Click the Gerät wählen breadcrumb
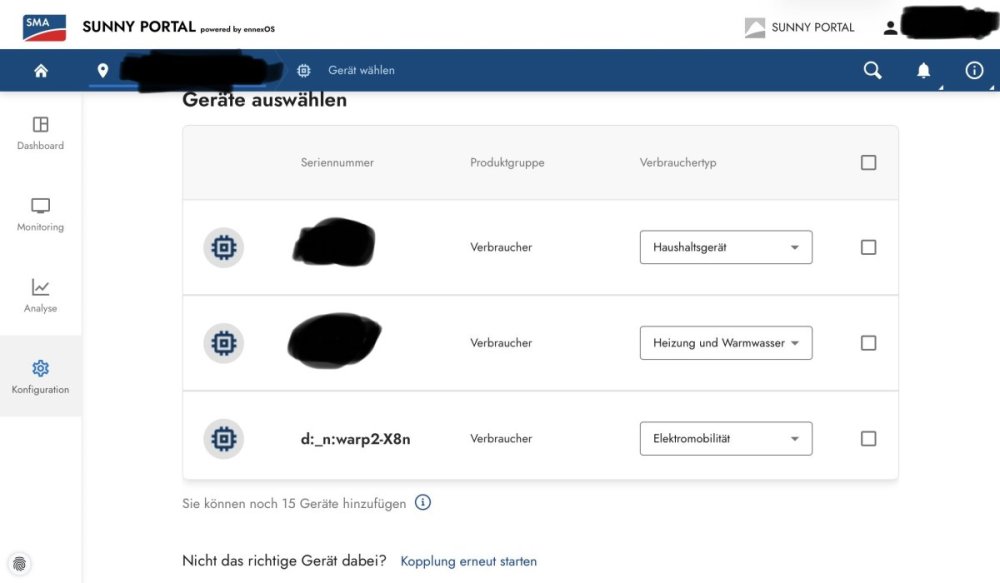The height and width of the screenshot is (583, 1000). [x=362, y=71]
